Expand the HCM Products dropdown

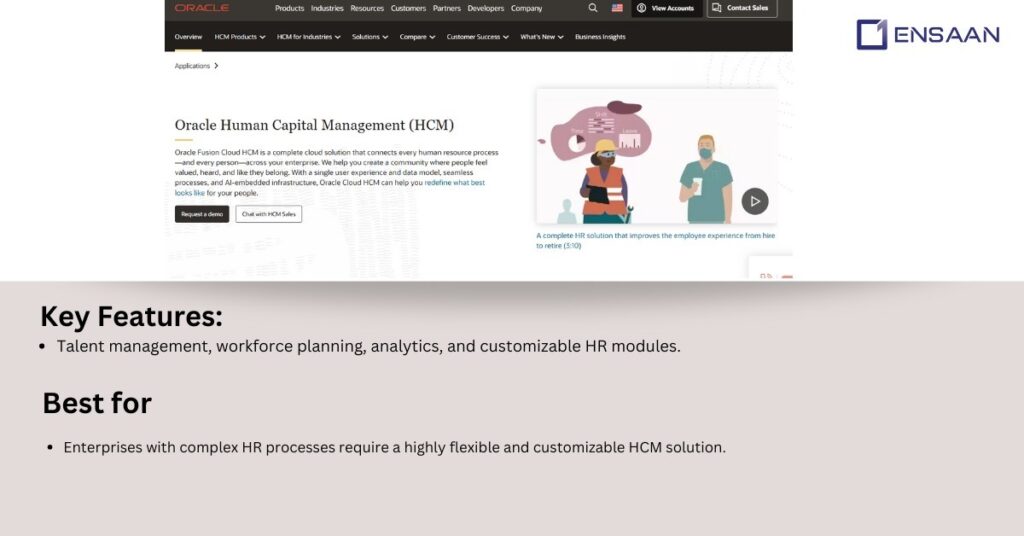(240, 37)
